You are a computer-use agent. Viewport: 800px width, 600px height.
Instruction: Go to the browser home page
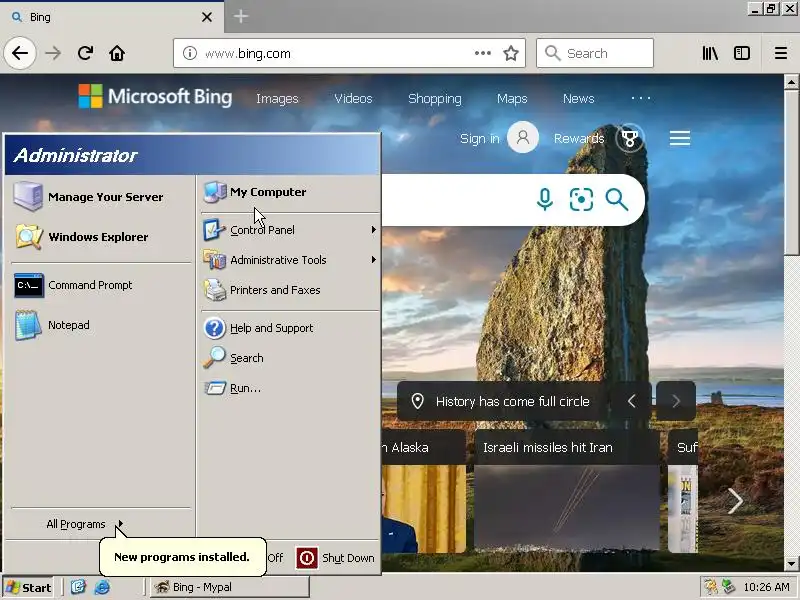pyautogui.click(x=117, y=53)
